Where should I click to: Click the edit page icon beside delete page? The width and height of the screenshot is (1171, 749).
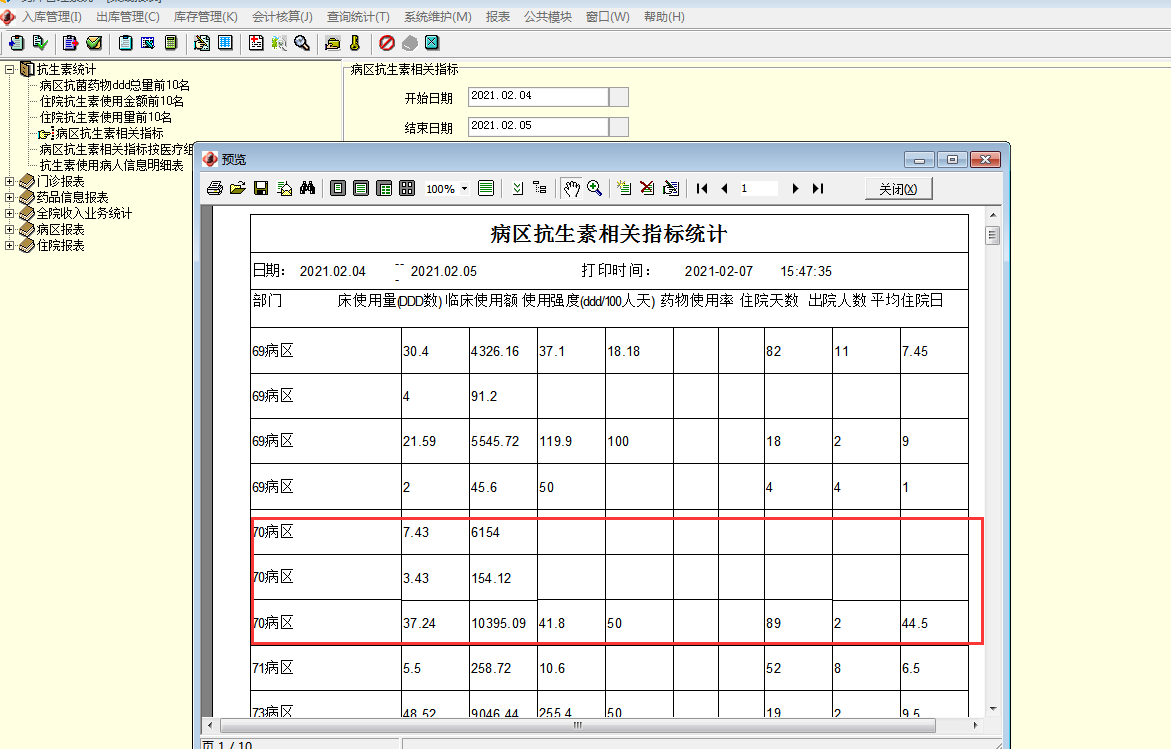pyautogui.click(x=671, y=188)
